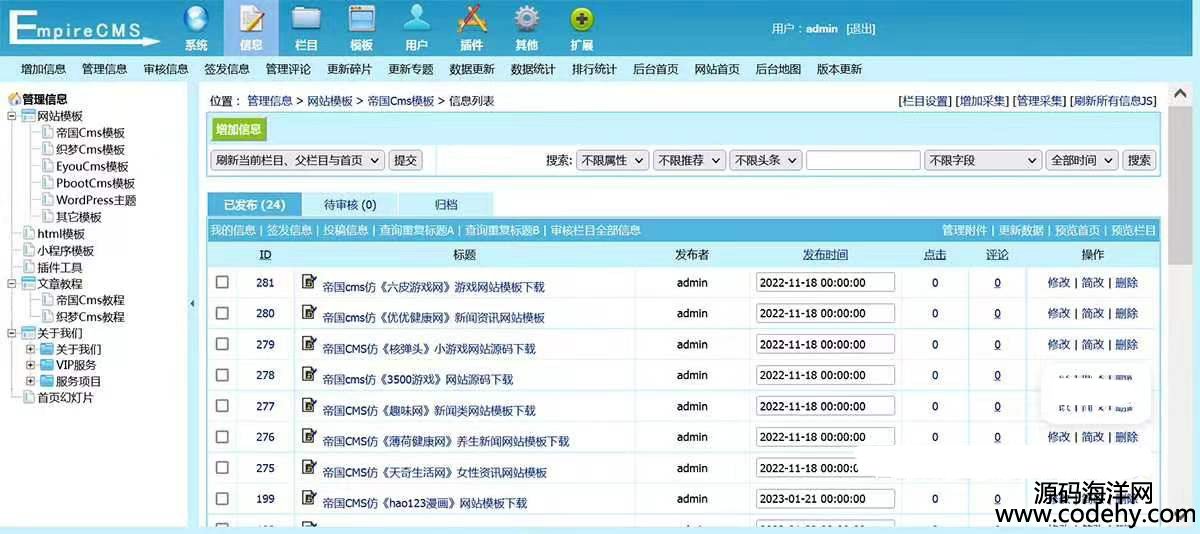Click the edit icon of row 278
The image size is (1200, 534).
309,375
